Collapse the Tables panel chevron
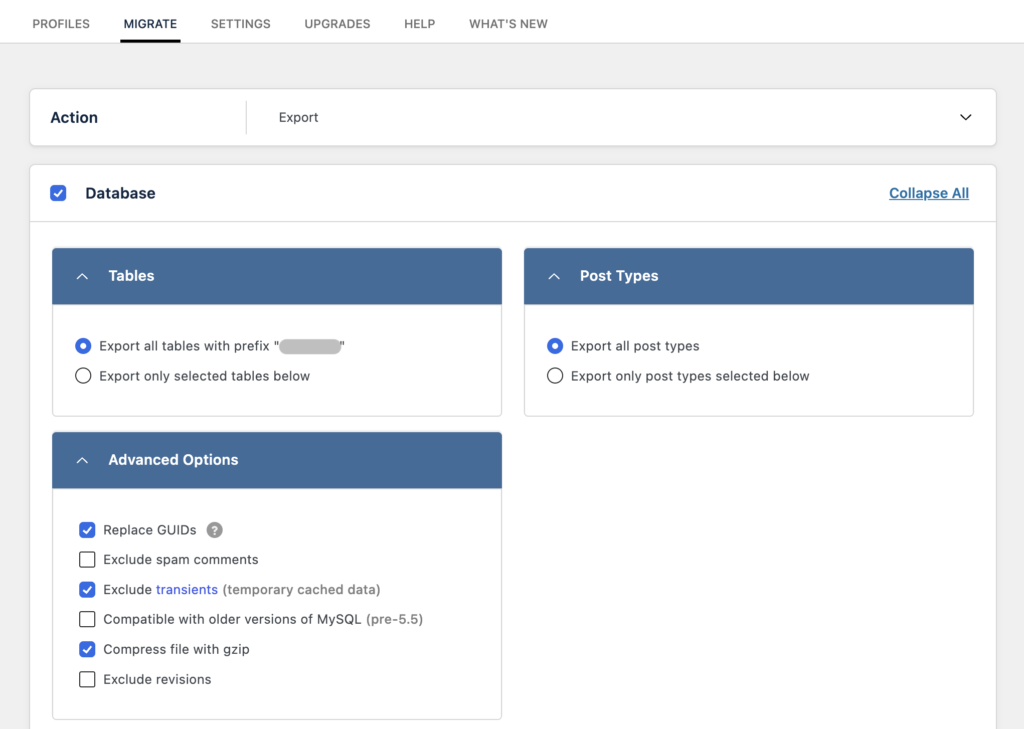This screenshot has width=1024, height=729. click(82, 276)
